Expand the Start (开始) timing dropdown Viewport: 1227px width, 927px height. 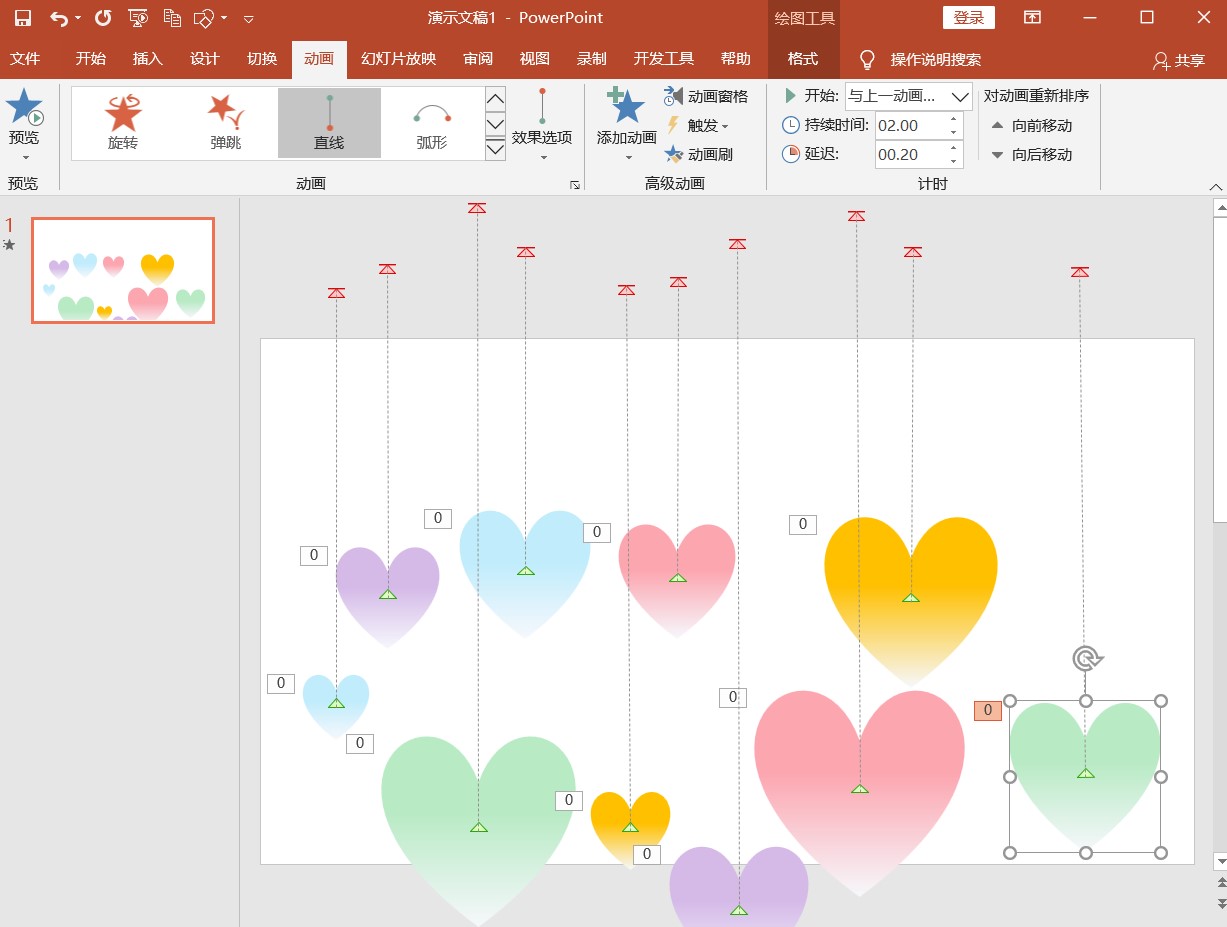coord(960,97)
